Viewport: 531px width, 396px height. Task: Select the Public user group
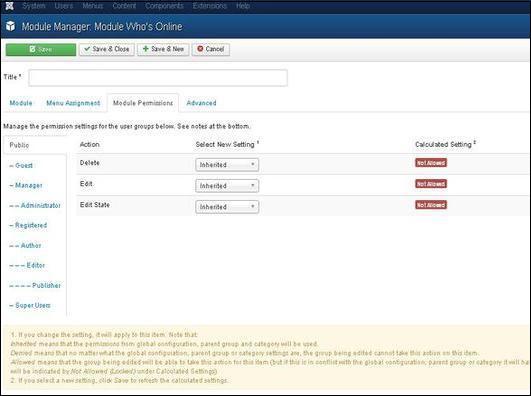coord(19,145)
